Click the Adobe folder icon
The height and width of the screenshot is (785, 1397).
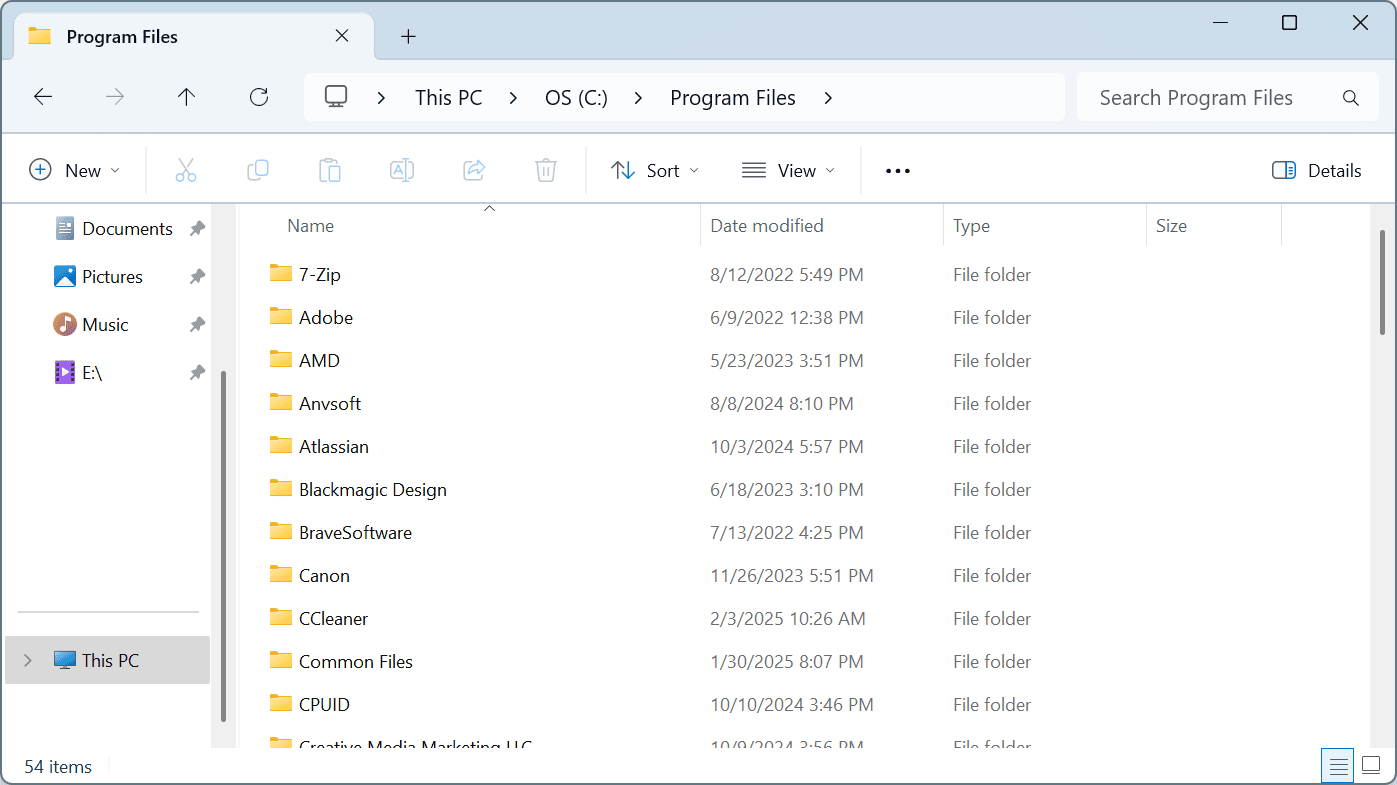tap(280, 316)
